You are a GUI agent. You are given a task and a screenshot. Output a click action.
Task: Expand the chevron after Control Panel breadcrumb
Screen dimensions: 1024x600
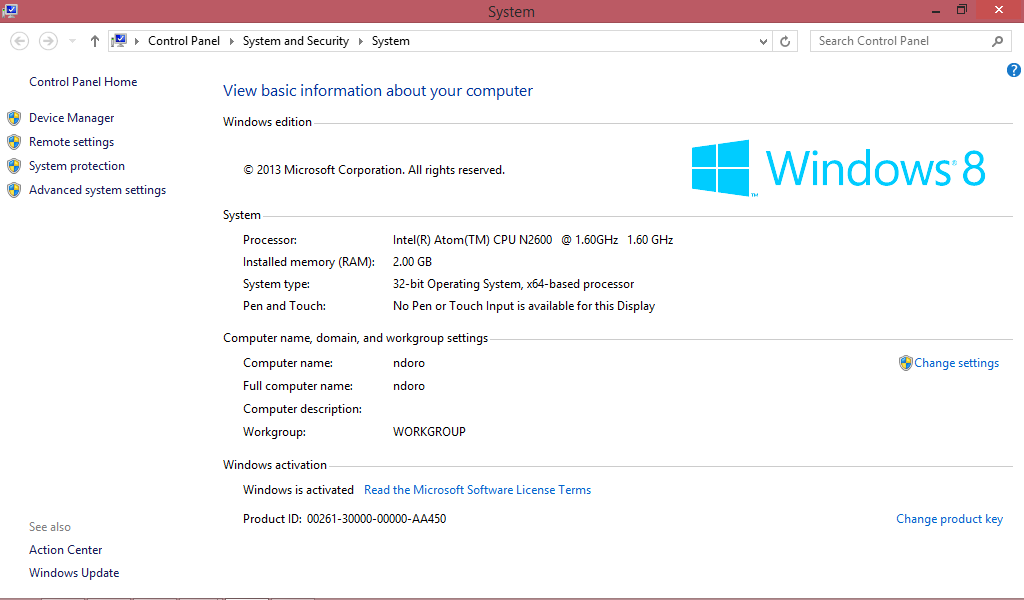pos(232,41)
